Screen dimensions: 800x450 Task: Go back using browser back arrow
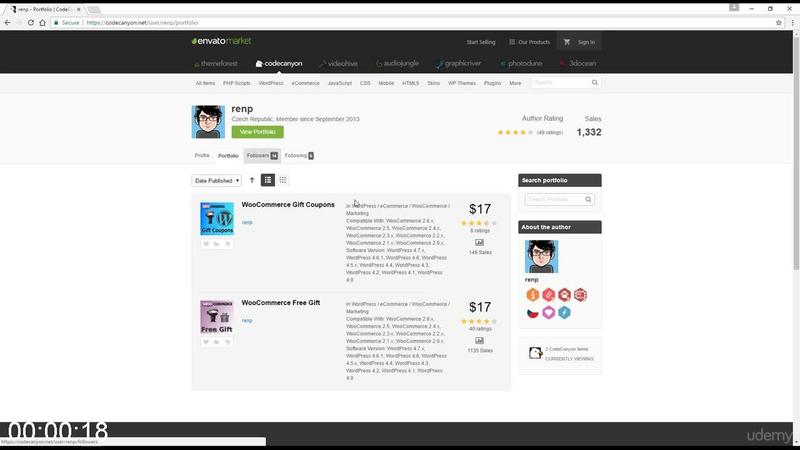[x=7, y=22]
